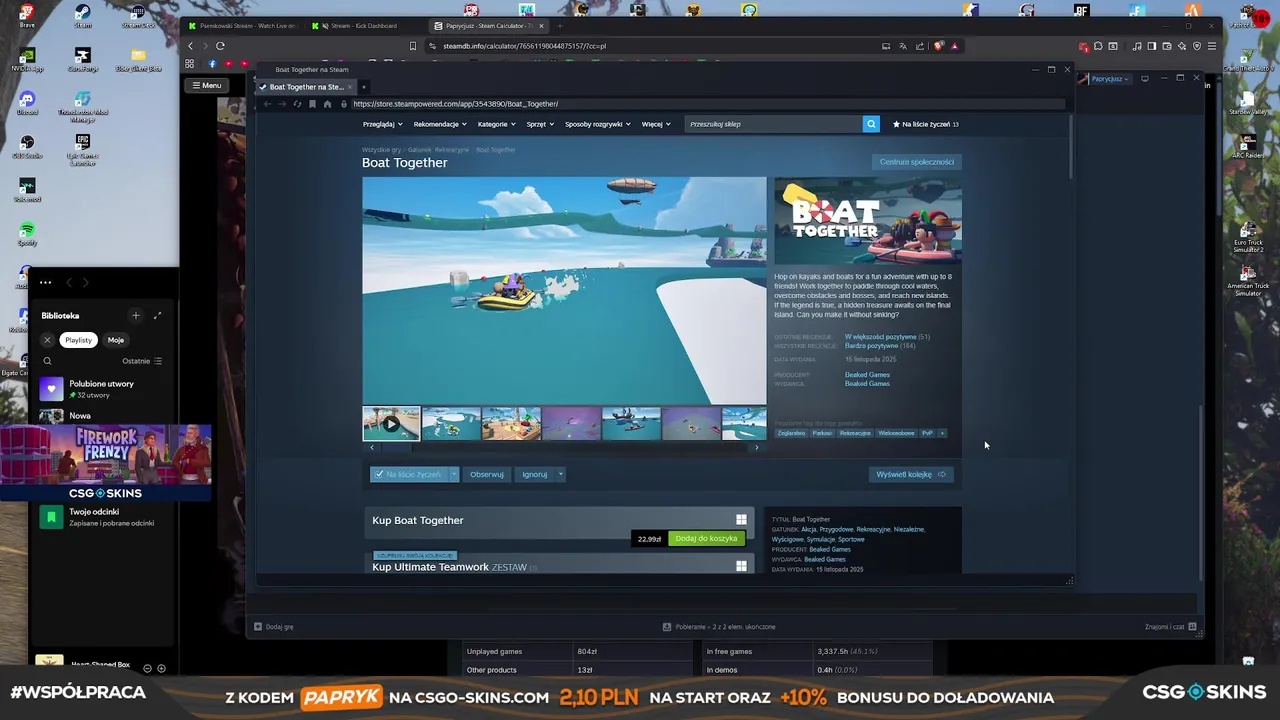Search within Spotify library
This screenshot has width=1280, height=720.
pos(47,361)
